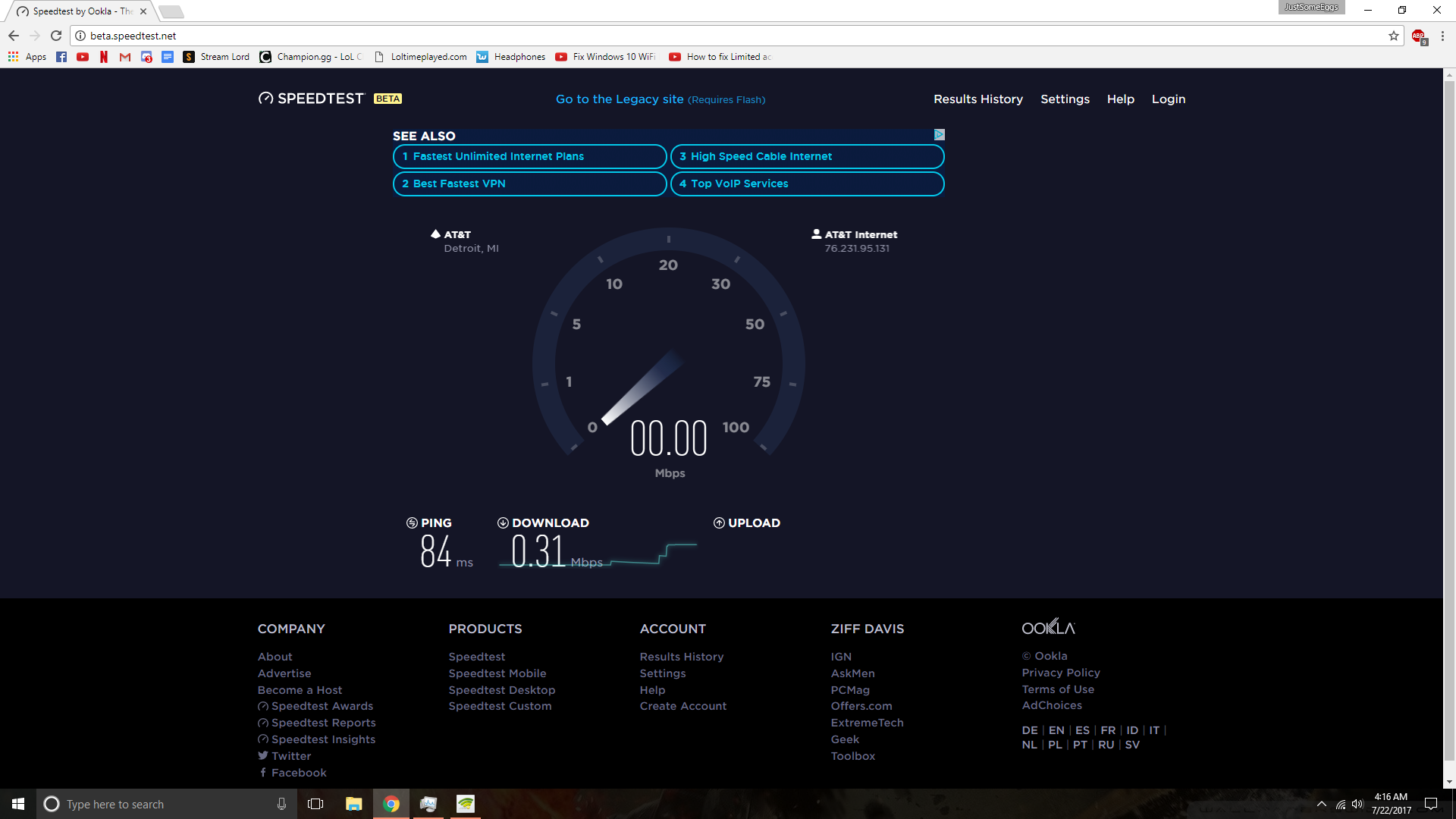The image size is (1456, 819).
Task: Open Speedtest Insights footer link
Action: coord(316,739)
